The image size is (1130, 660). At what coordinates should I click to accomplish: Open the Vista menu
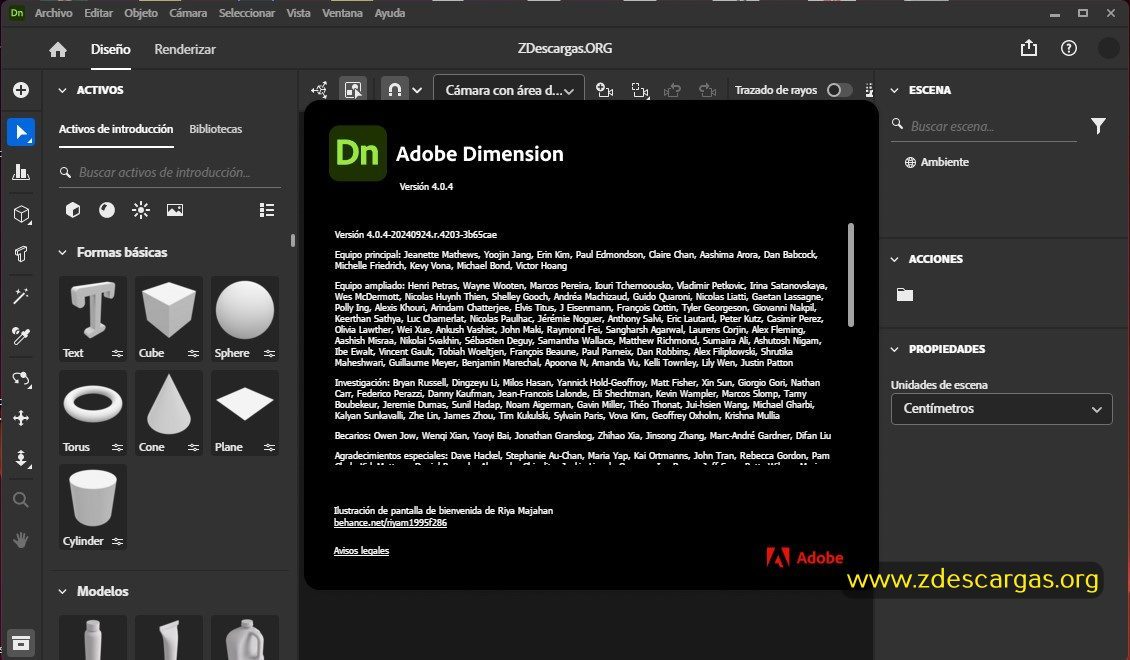pyautogui.click(x=298, y=13)
